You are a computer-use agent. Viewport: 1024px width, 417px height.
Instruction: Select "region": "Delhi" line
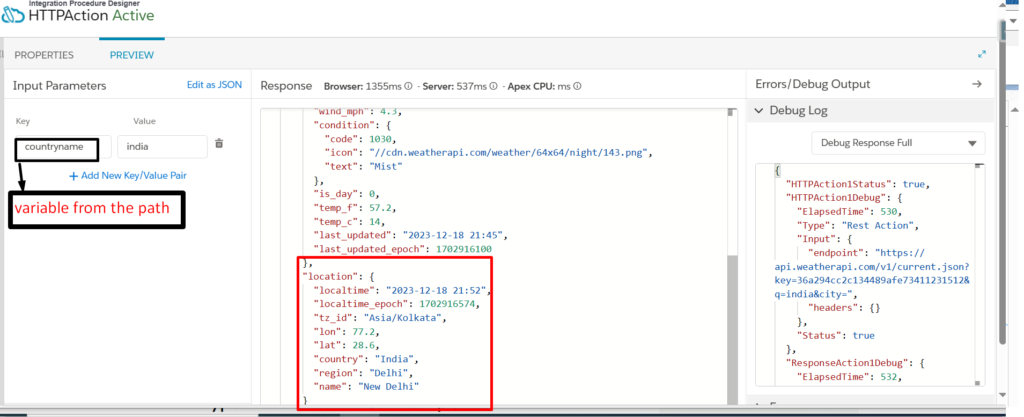pos(362,373)
